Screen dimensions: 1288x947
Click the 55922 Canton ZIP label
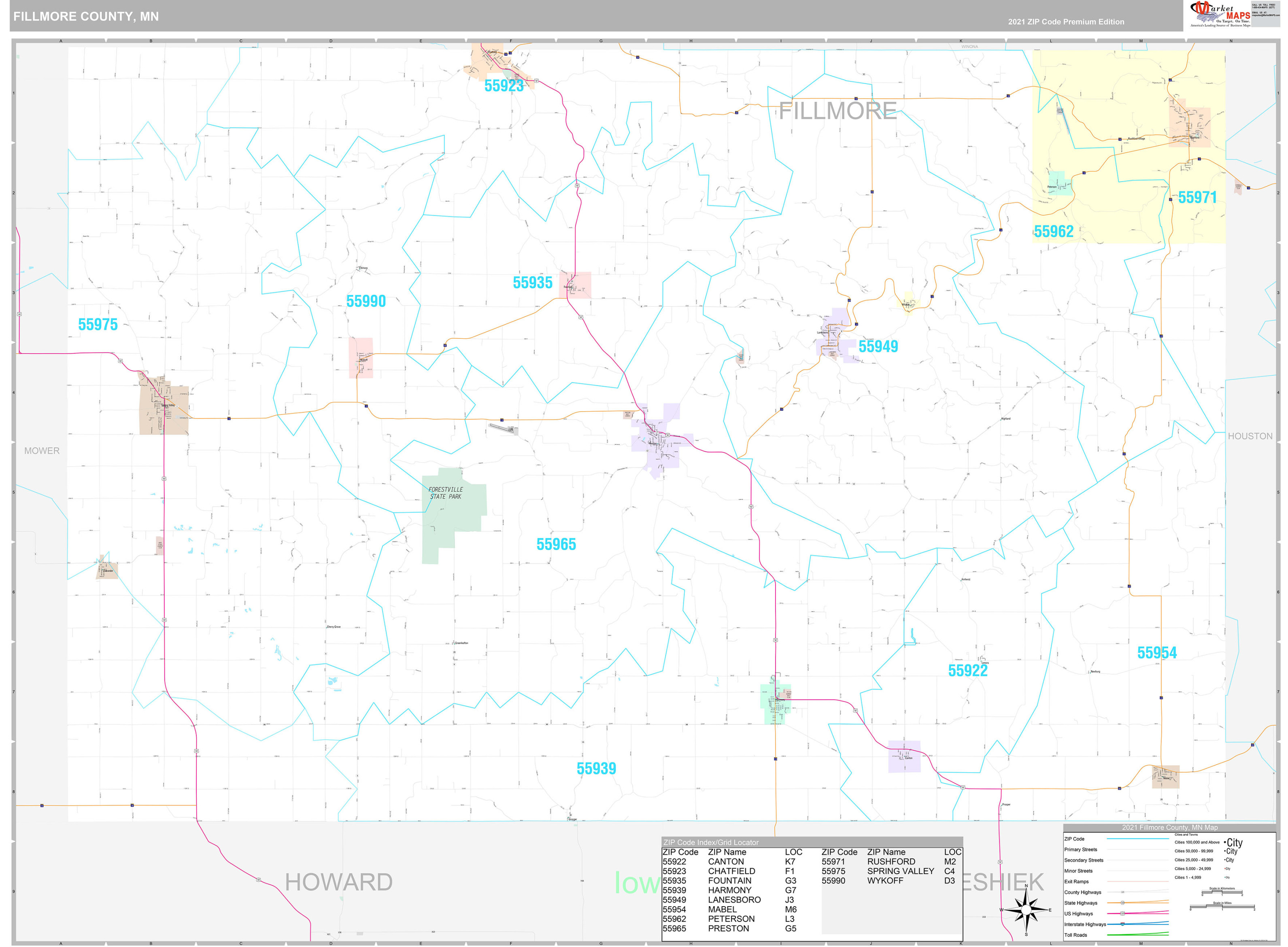coord(967,671)
